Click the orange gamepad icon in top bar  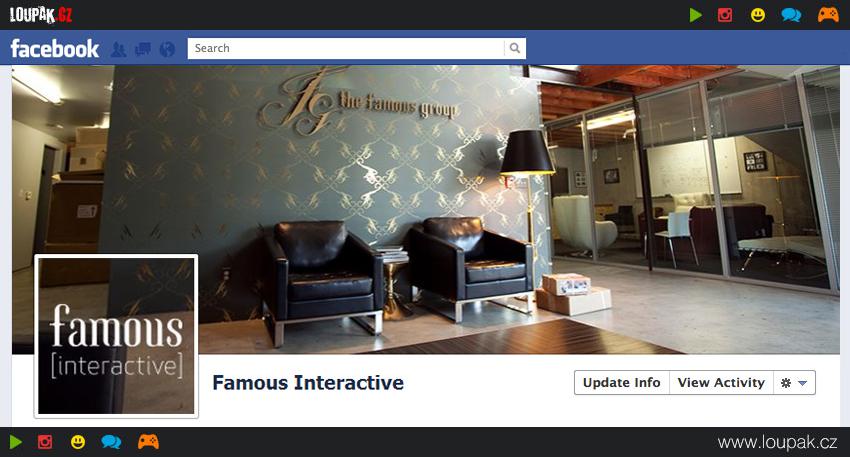(x=828, y=15)
